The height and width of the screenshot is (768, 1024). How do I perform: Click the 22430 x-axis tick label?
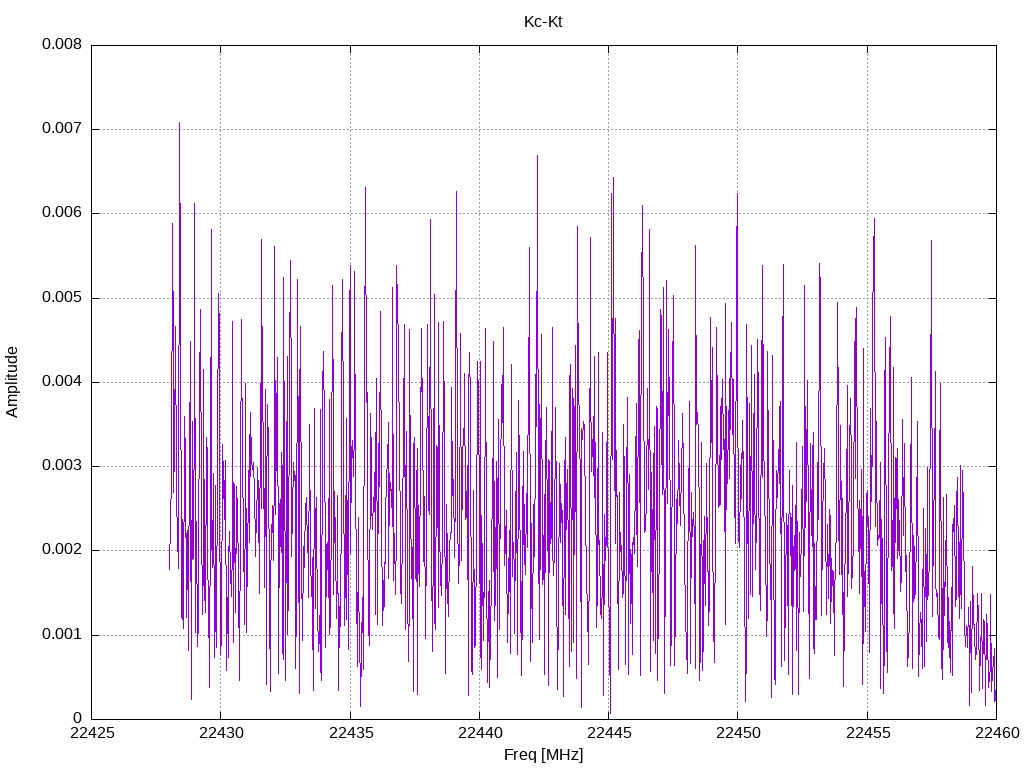(221, 733)
